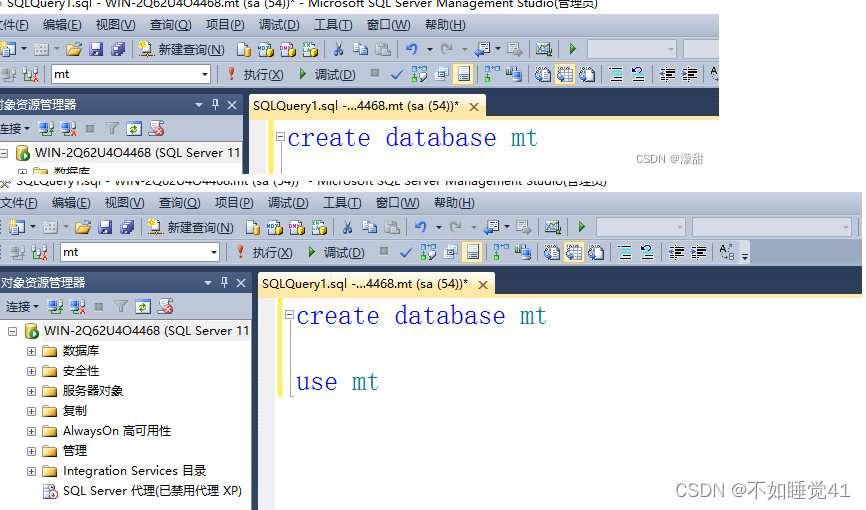The width and height of the screenshot is (866, 510).
Task: Open the mt database dropdown in upper window
Action: pos(204,75)
